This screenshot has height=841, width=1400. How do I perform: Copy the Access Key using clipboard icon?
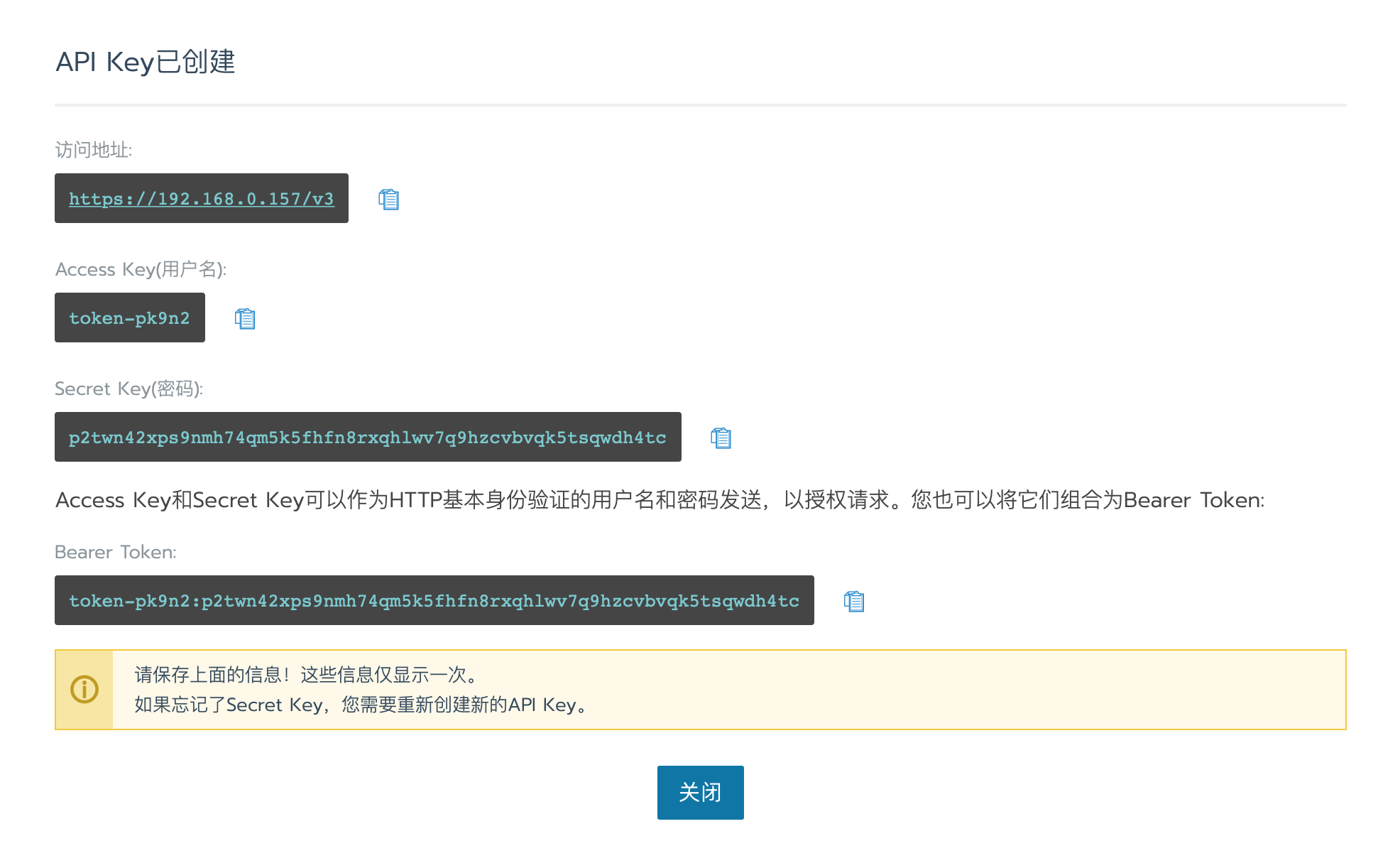[x=245, y=318]
